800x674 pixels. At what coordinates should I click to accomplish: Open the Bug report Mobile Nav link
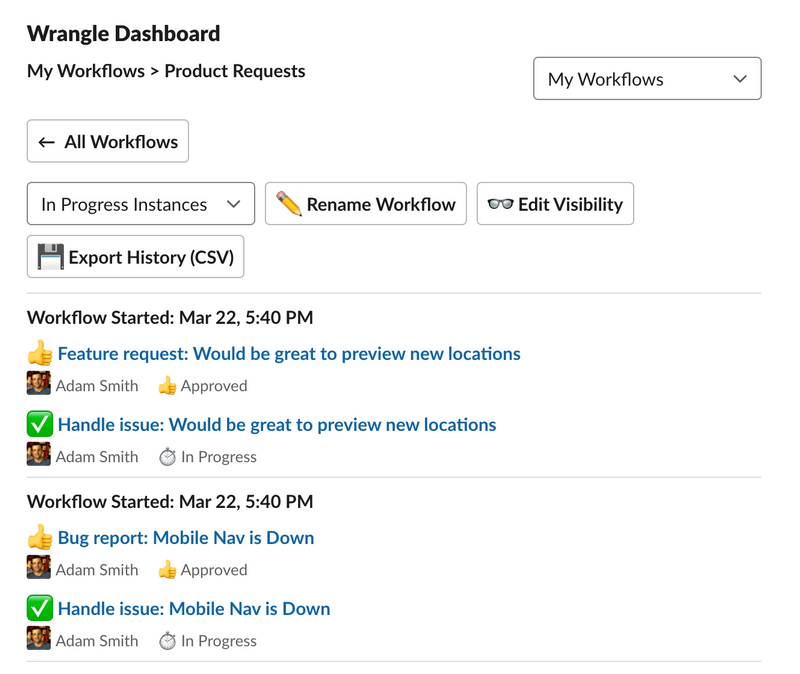tap(185, 537)
